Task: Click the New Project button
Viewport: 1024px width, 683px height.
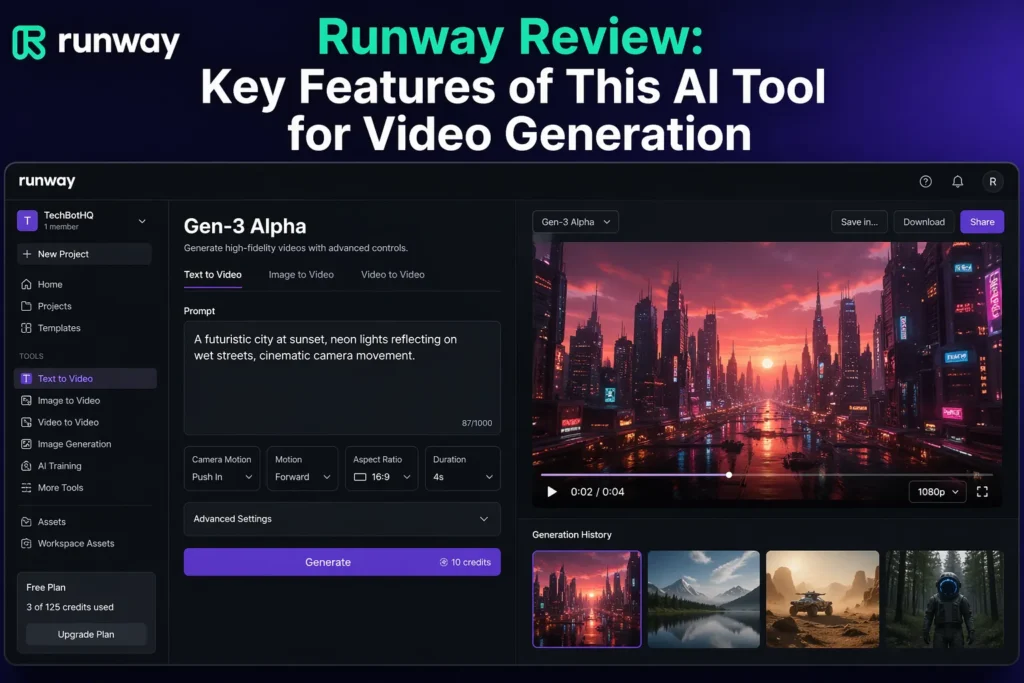Action: click(x=85, y=254)
